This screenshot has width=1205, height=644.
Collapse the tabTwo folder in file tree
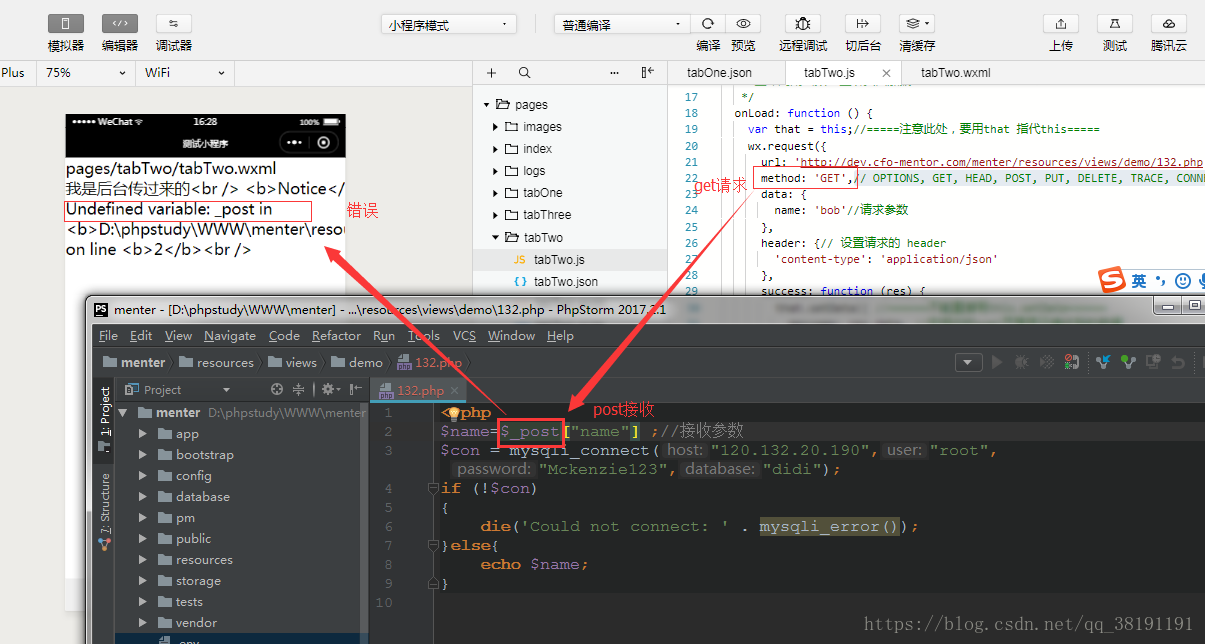(495, 237)
